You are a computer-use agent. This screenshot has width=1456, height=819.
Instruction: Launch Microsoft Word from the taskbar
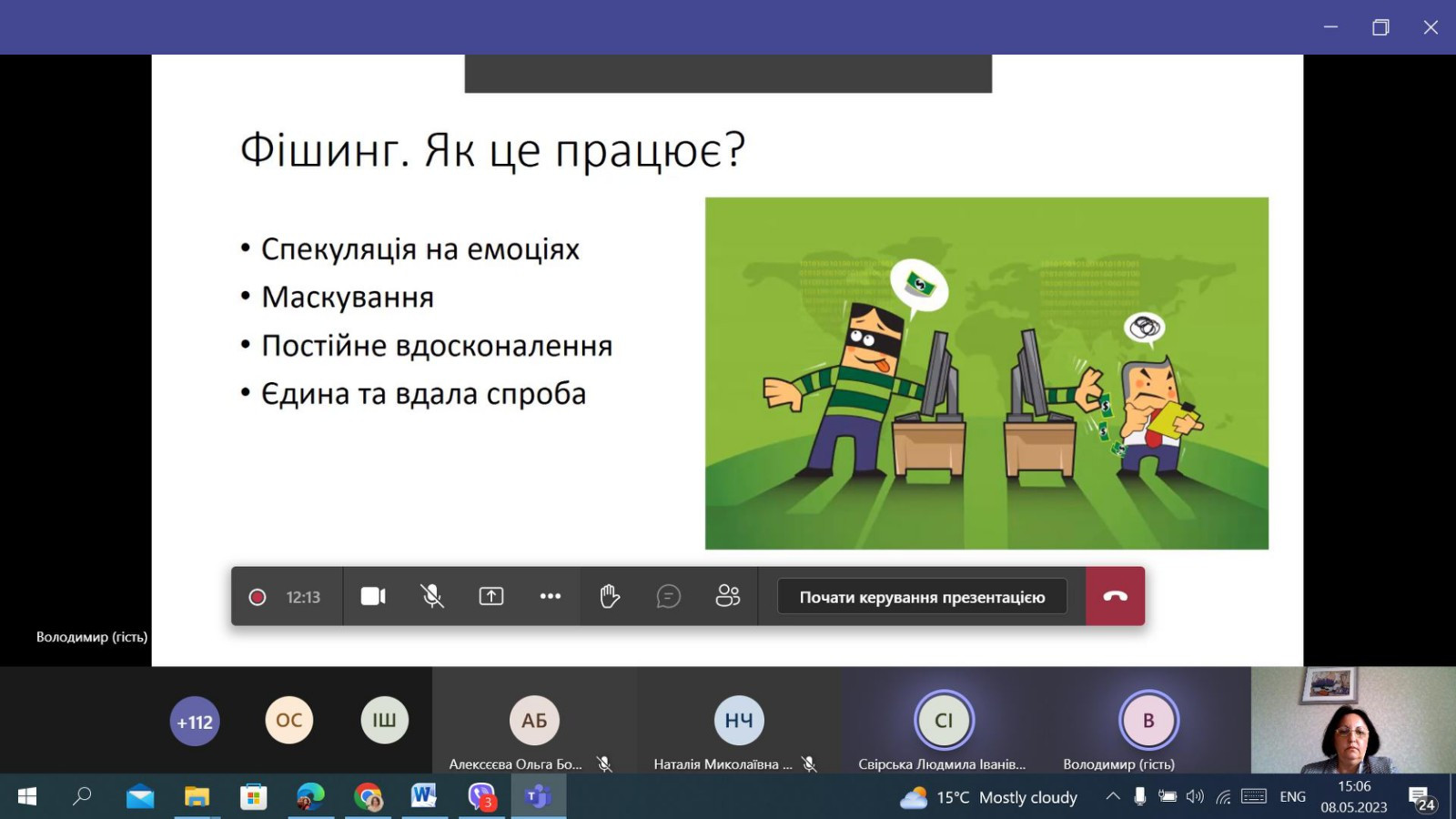tap(424, 797)
